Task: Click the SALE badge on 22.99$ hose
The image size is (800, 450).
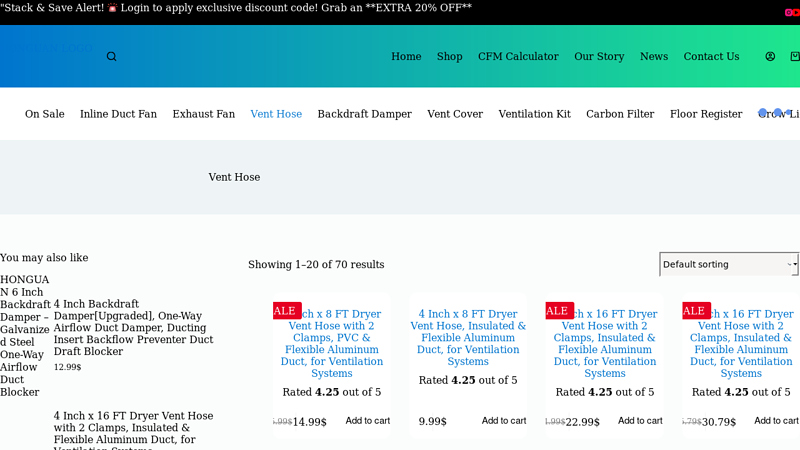Action: click(x=559, y=311)
